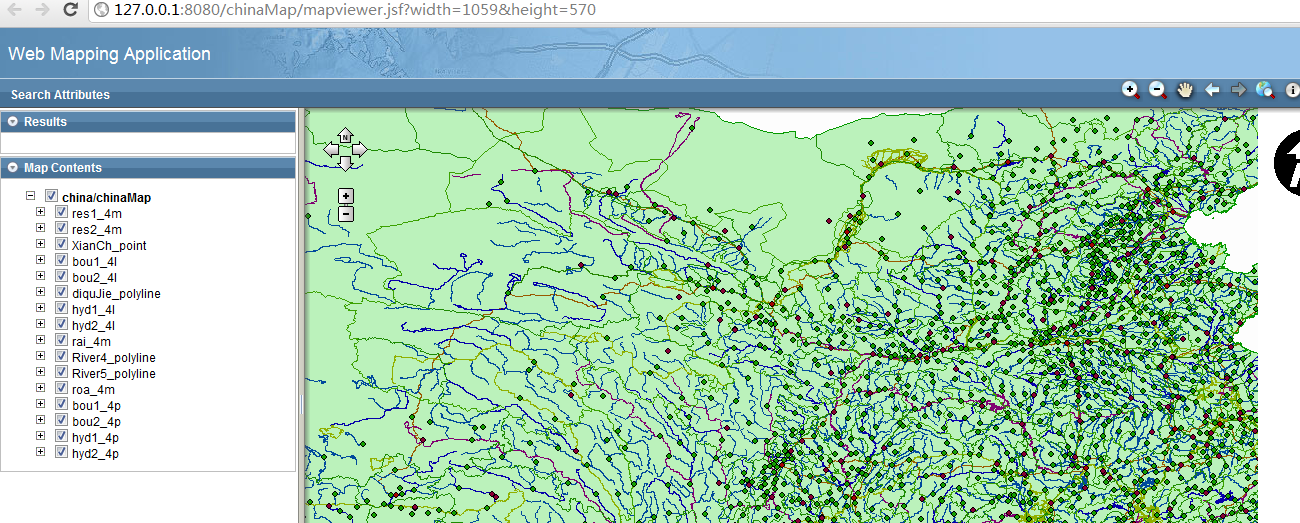Click the china/chinaMap service label
The image size is (1300, 523).
[106, 198]
